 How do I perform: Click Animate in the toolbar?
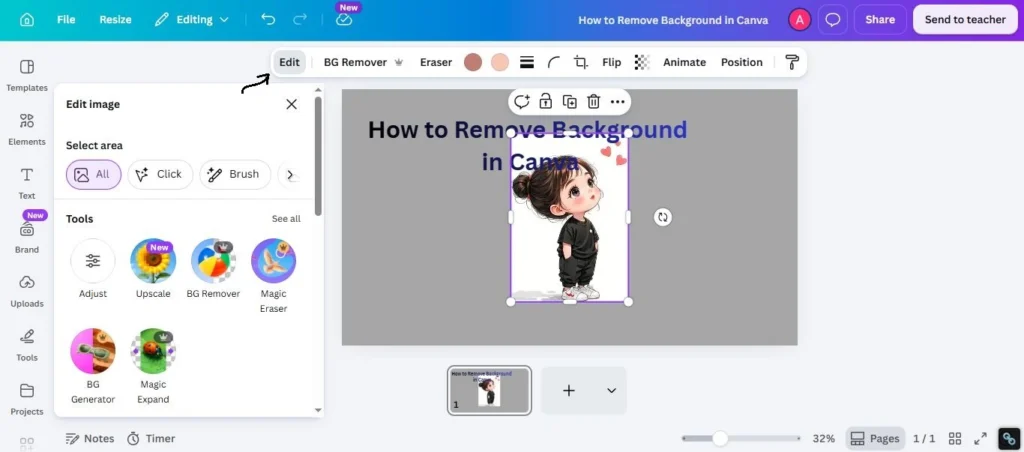point(684,62)
